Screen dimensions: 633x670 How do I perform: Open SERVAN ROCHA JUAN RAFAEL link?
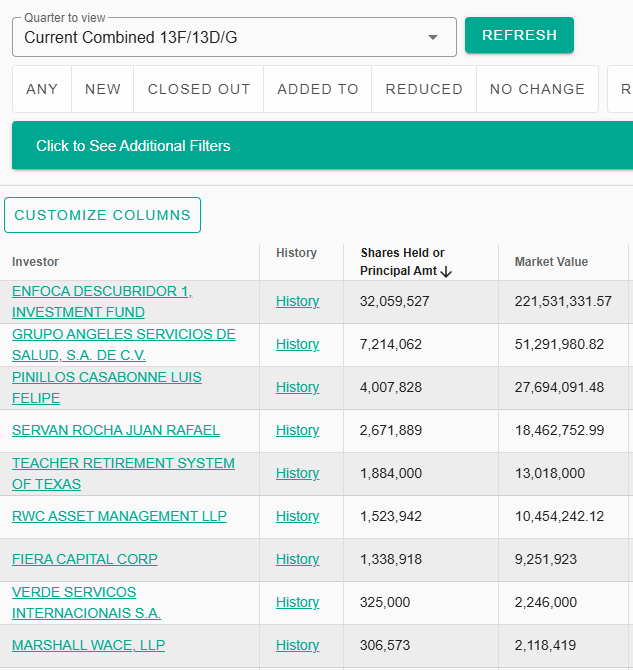(116, 430)
